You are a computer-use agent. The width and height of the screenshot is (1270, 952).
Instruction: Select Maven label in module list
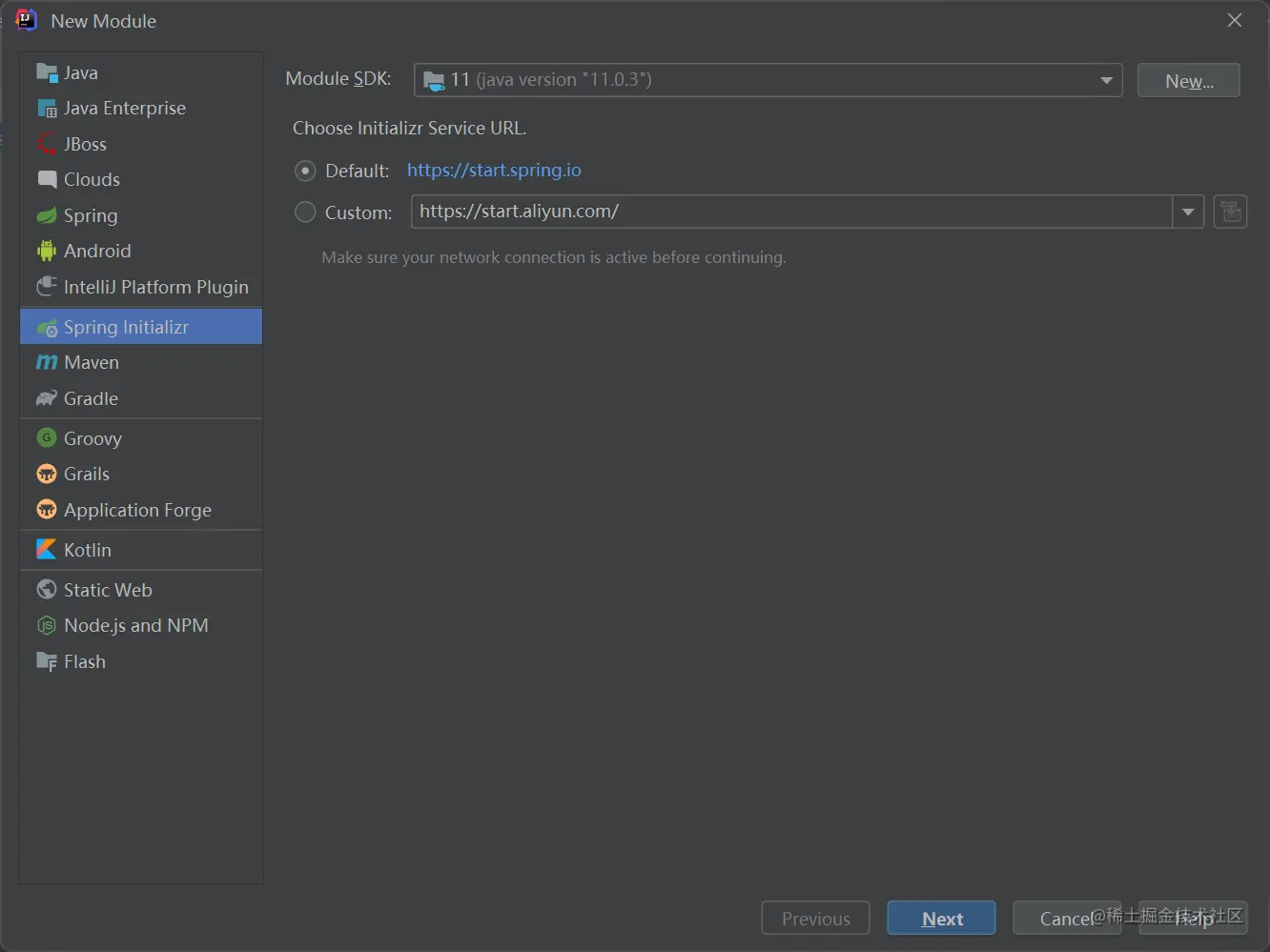pos(92,362)
